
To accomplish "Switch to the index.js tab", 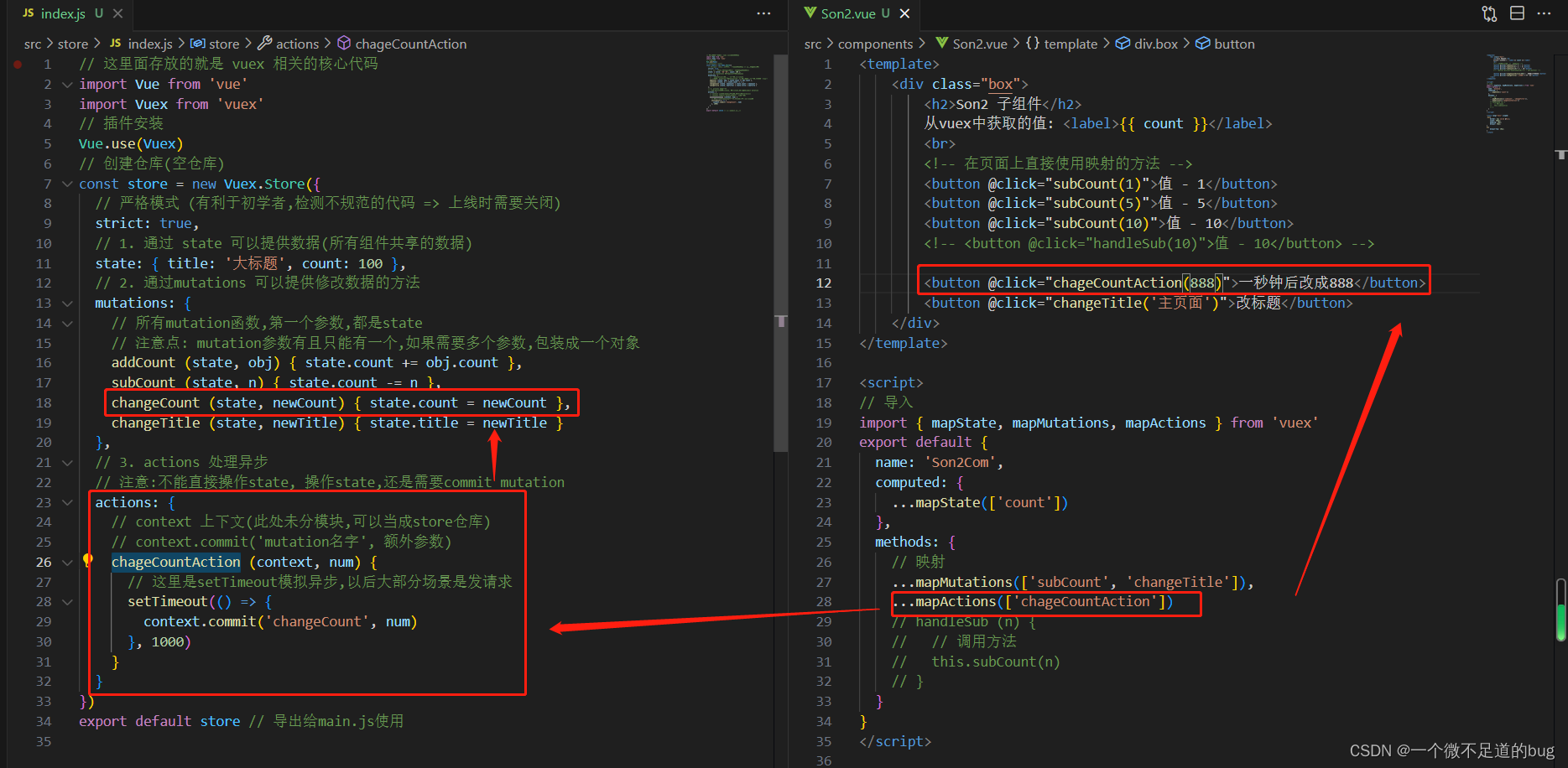I will coord(63,13).
